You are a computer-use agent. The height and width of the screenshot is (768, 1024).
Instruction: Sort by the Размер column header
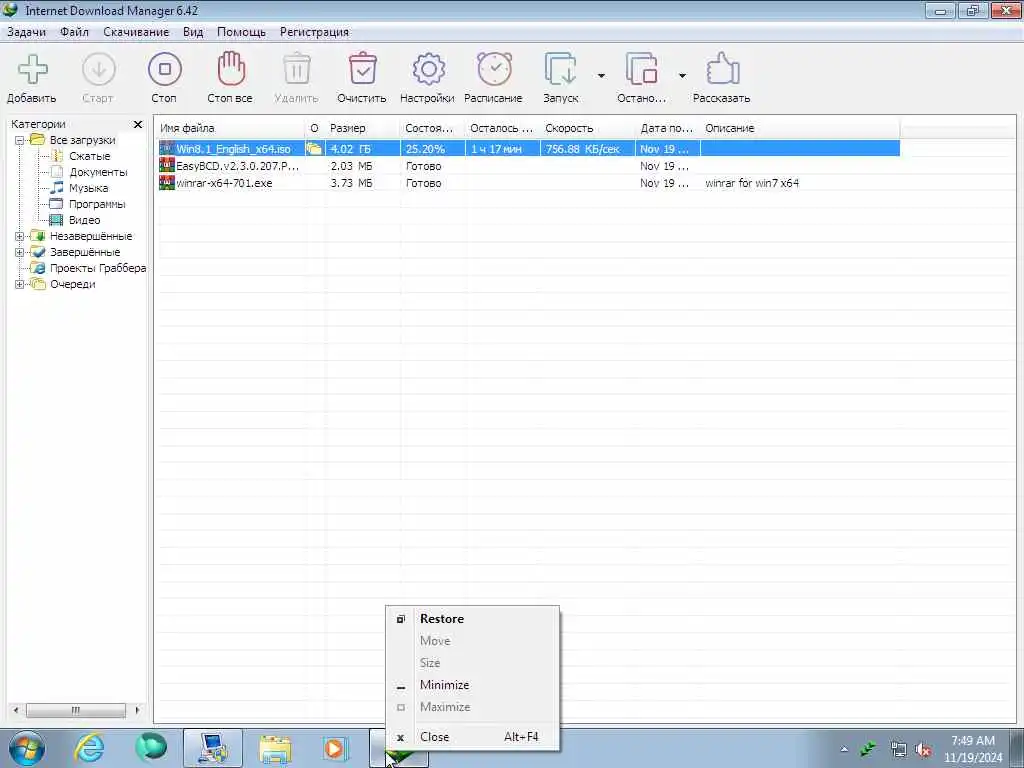(362, 128)
